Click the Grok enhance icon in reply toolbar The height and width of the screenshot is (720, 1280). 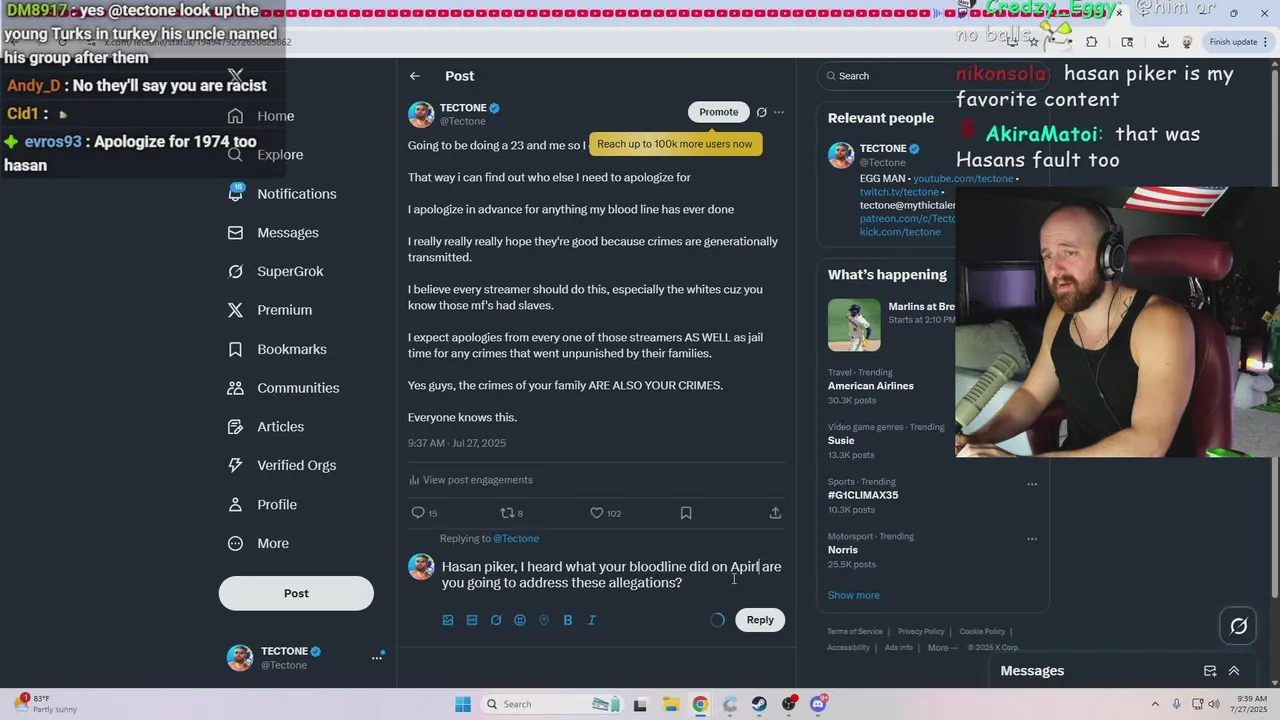[496, 620]
